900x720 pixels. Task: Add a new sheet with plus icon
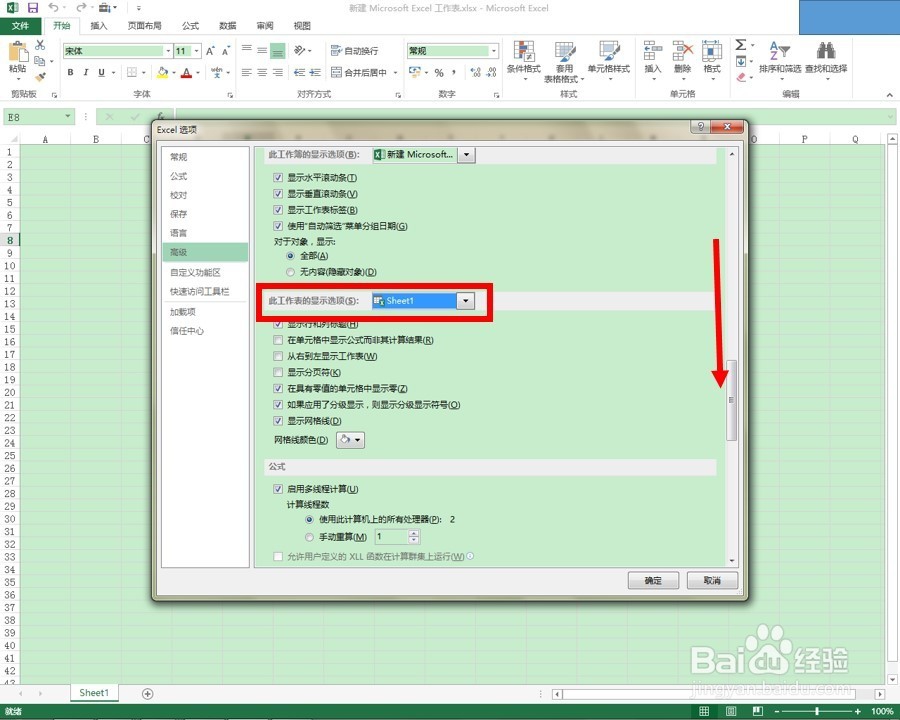coord(148,694)
